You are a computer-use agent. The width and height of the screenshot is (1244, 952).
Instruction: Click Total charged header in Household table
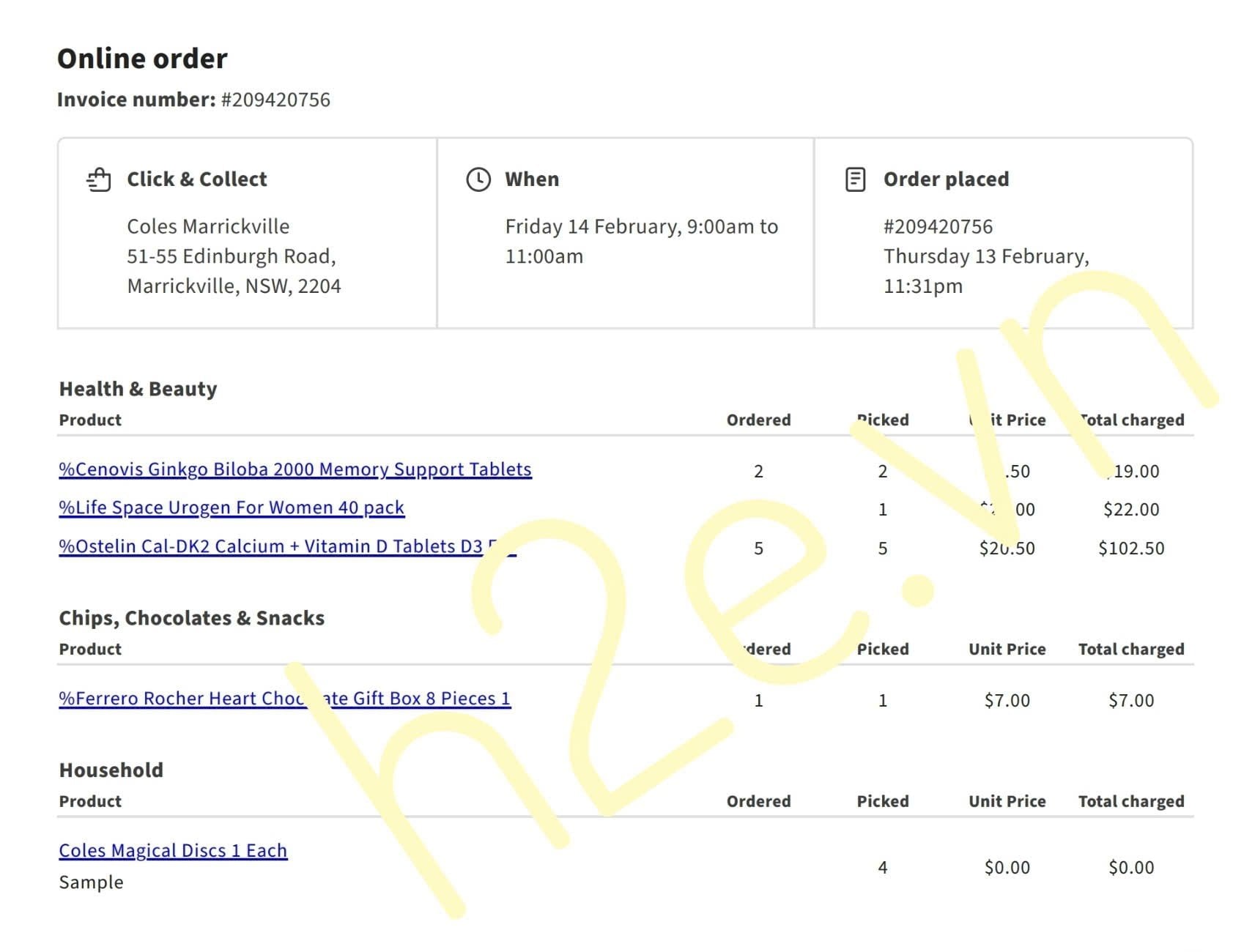(x=1130, y=801)
